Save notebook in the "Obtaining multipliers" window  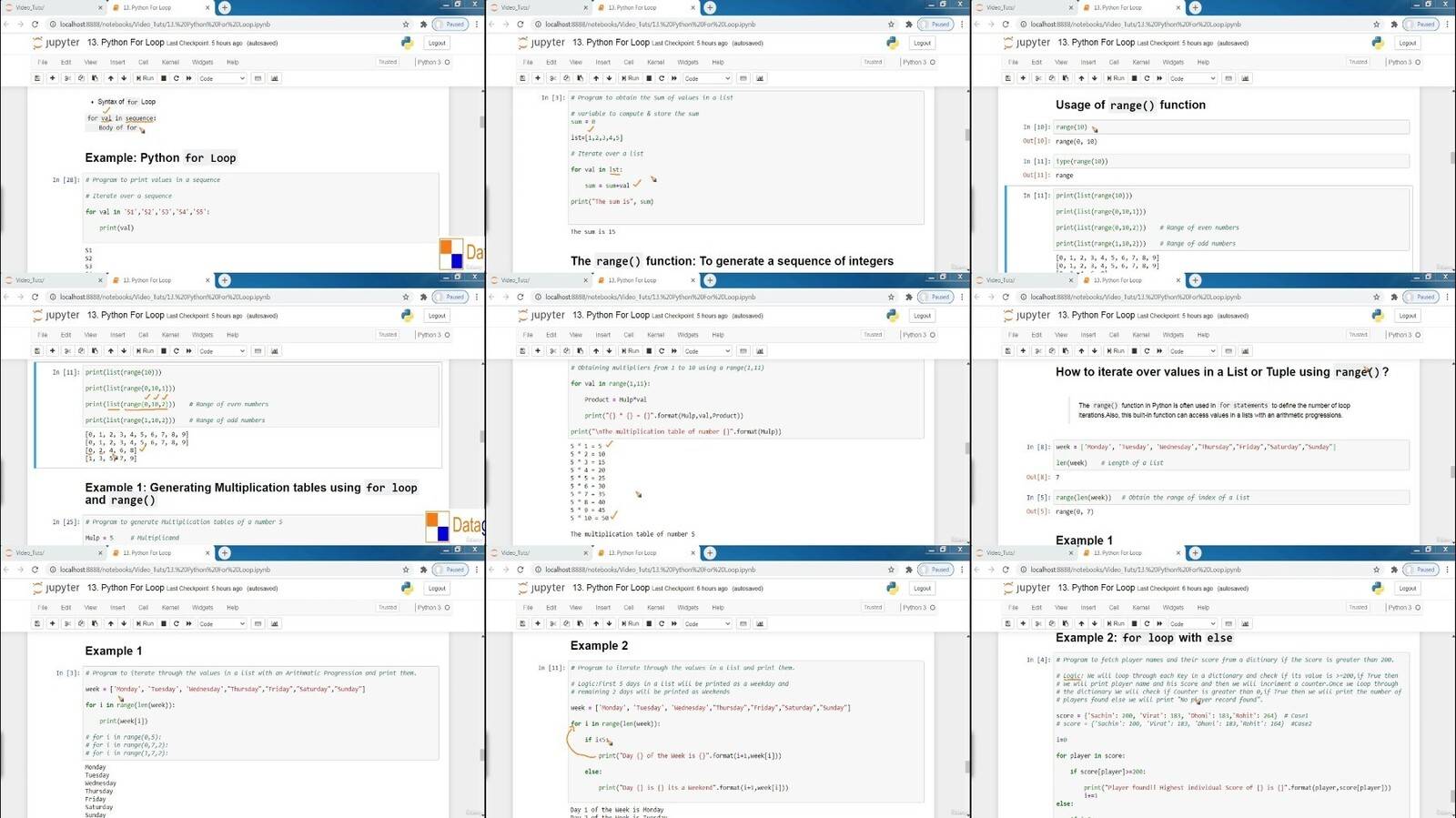tap(522, 351)
